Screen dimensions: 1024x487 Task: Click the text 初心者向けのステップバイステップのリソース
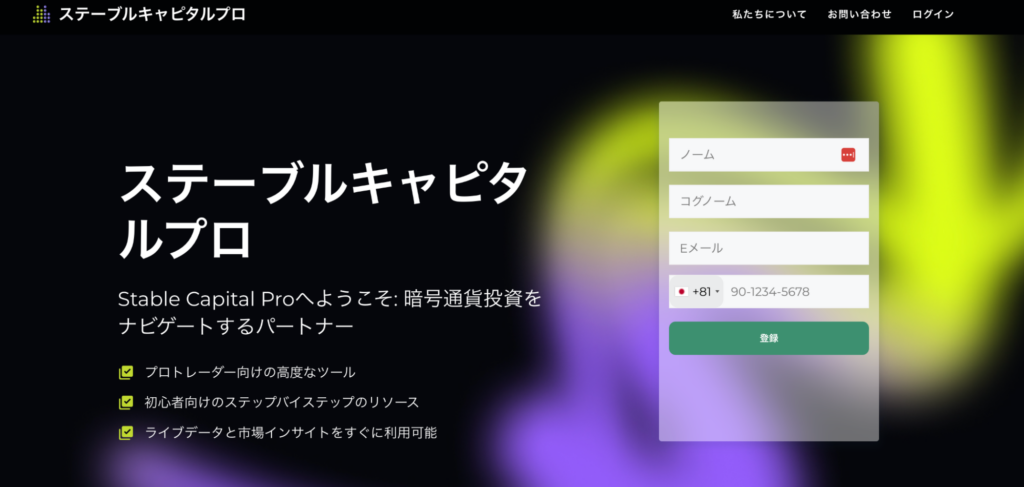pos(282,403)
